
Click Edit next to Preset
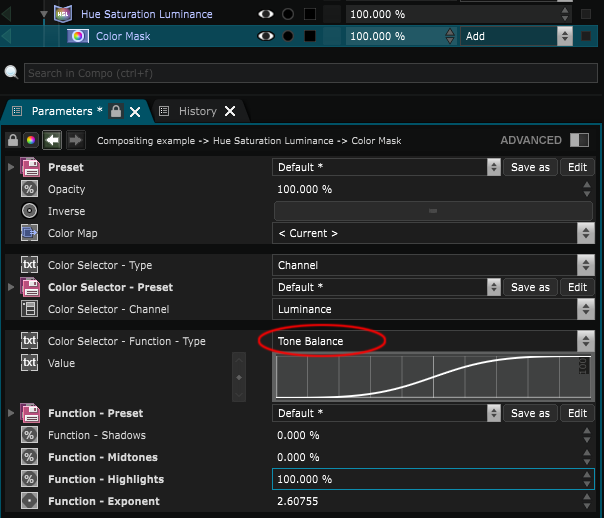click(x=577, y=167)
